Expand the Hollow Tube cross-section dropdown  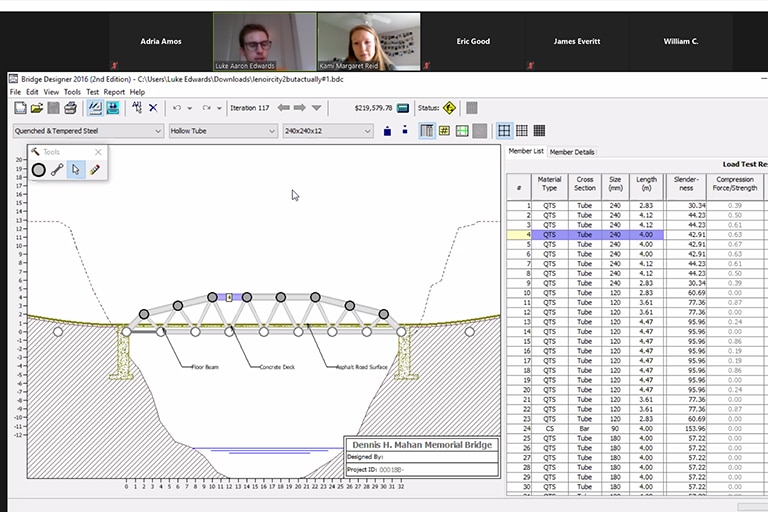point(222,131)
